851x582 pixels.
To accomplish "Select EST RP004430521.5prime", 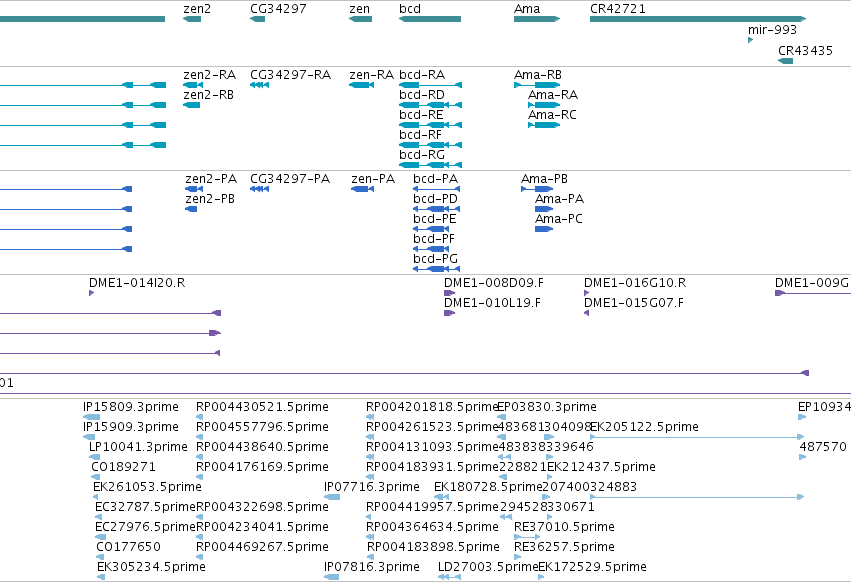I will pos(199,417).
